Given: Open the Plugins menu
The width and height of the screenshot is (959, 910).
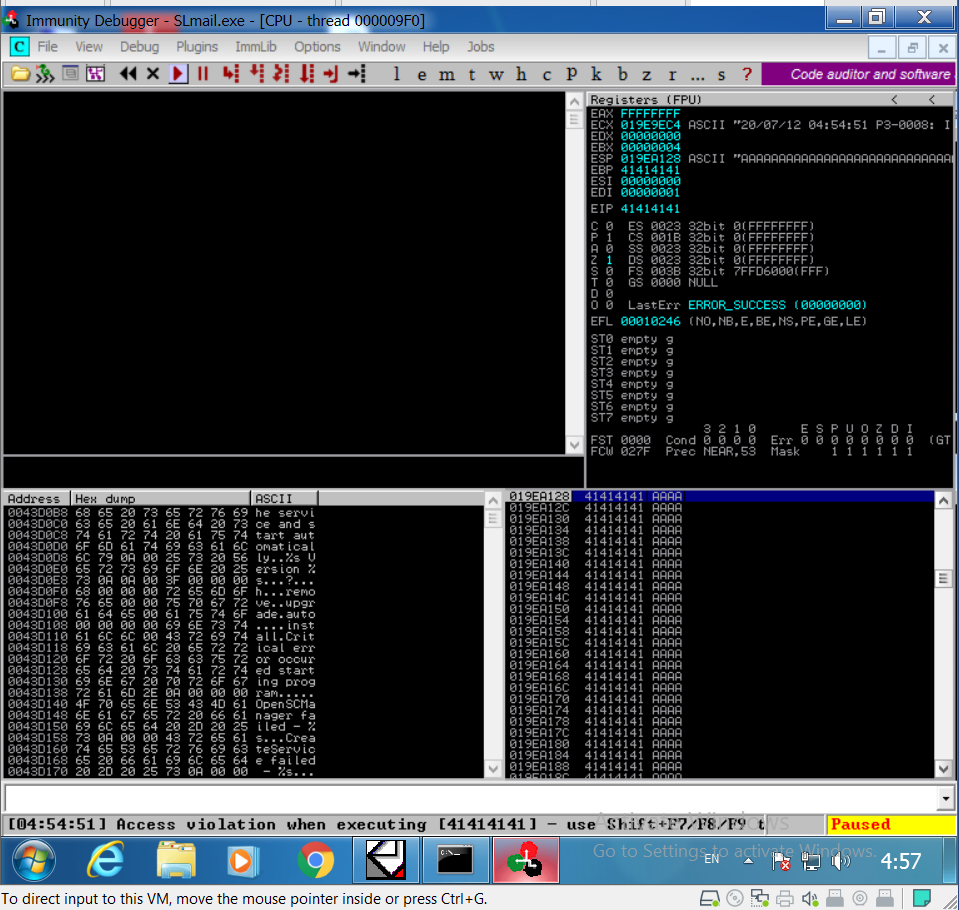Looking at the screenshot, I should tap(197, 46).
